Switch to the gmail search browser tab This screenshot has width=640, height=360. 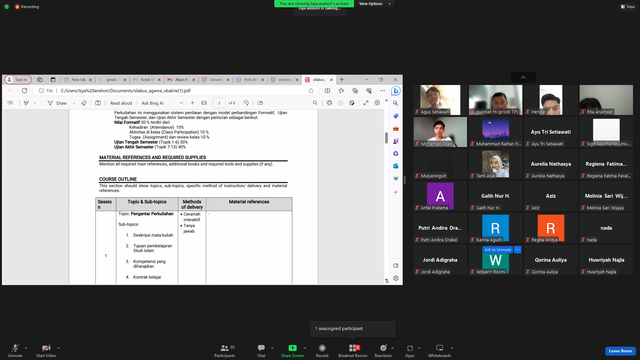pos(111,80)
